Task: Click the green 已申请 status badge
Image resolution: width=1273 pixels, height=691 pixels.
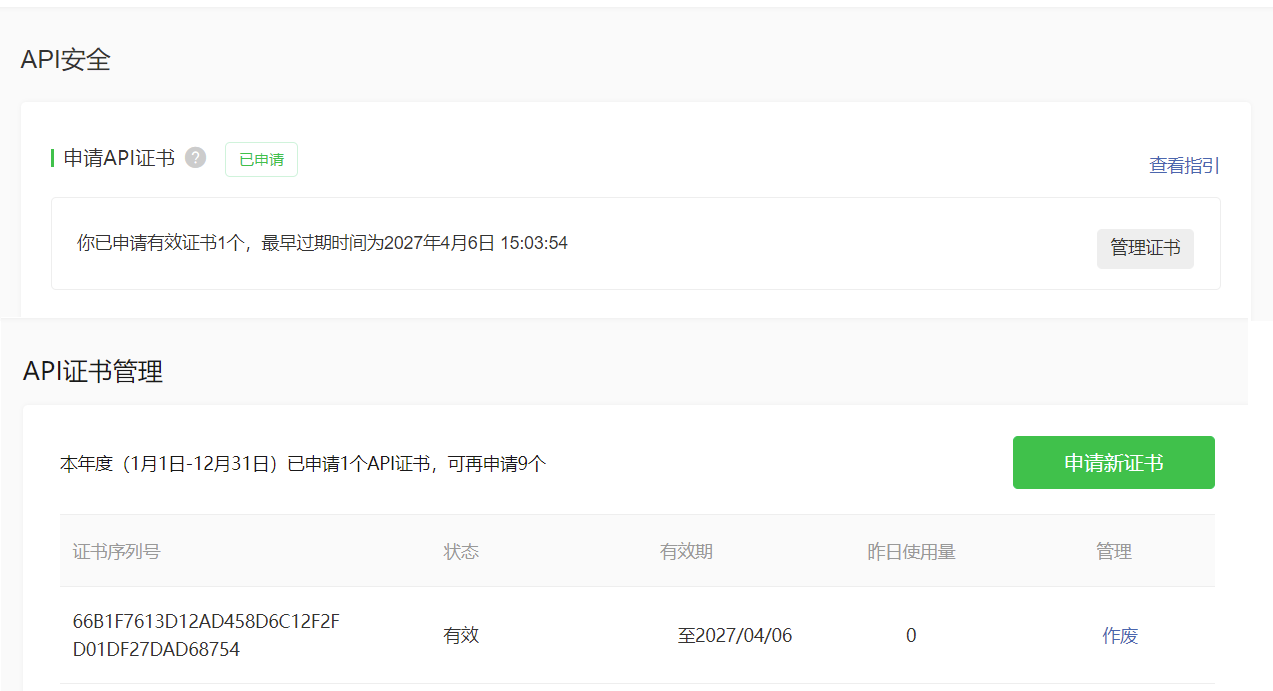Action: pyautogui.click(x=261, y=159)
